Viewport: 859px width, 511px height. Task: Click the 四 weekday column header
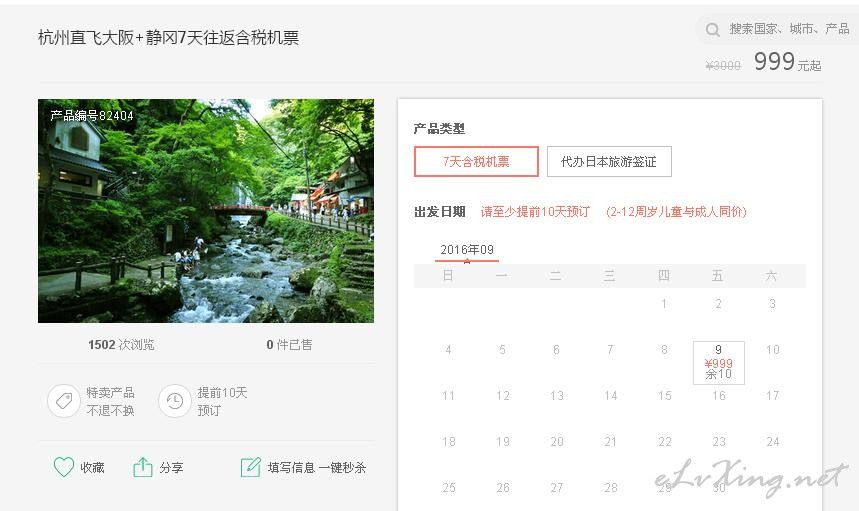664,275
